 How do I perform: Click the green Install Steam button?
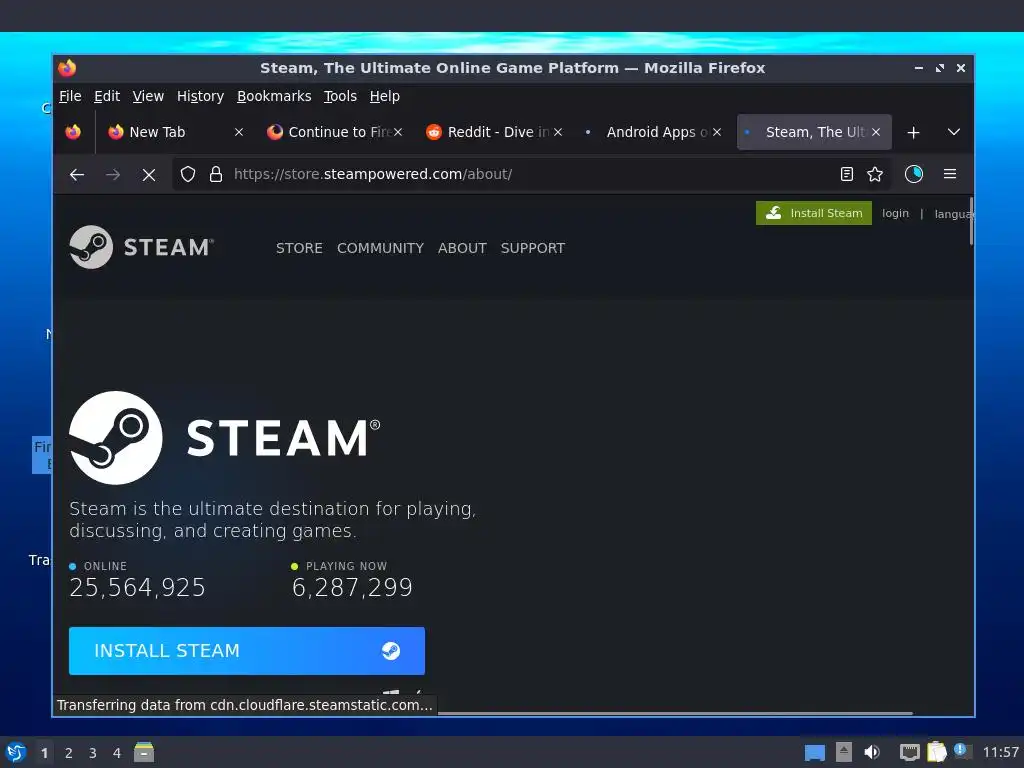pyautogui.click(x=814, y=213)
